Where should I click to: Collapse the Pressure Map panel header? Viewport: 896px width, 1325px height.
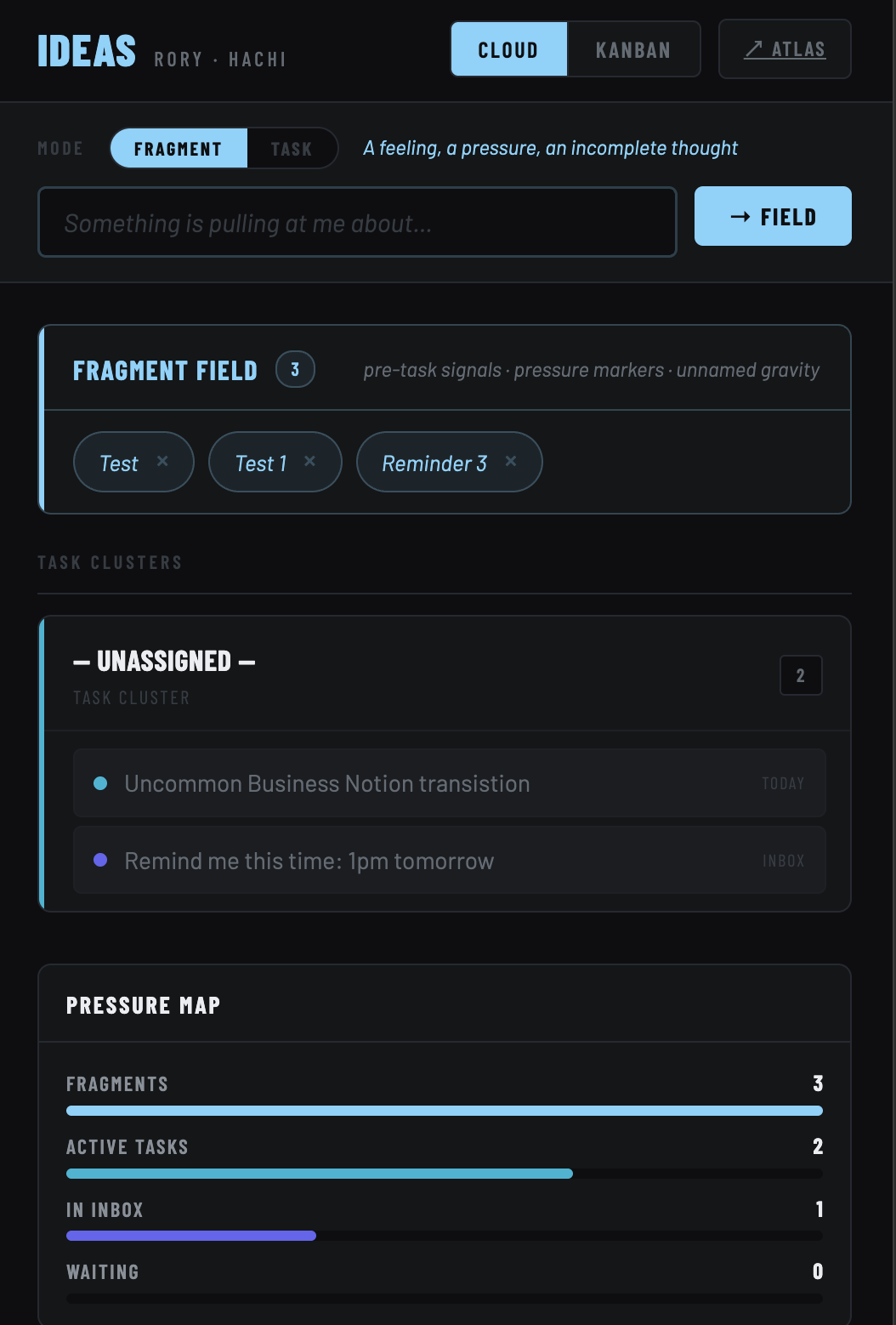(445, 1004)
